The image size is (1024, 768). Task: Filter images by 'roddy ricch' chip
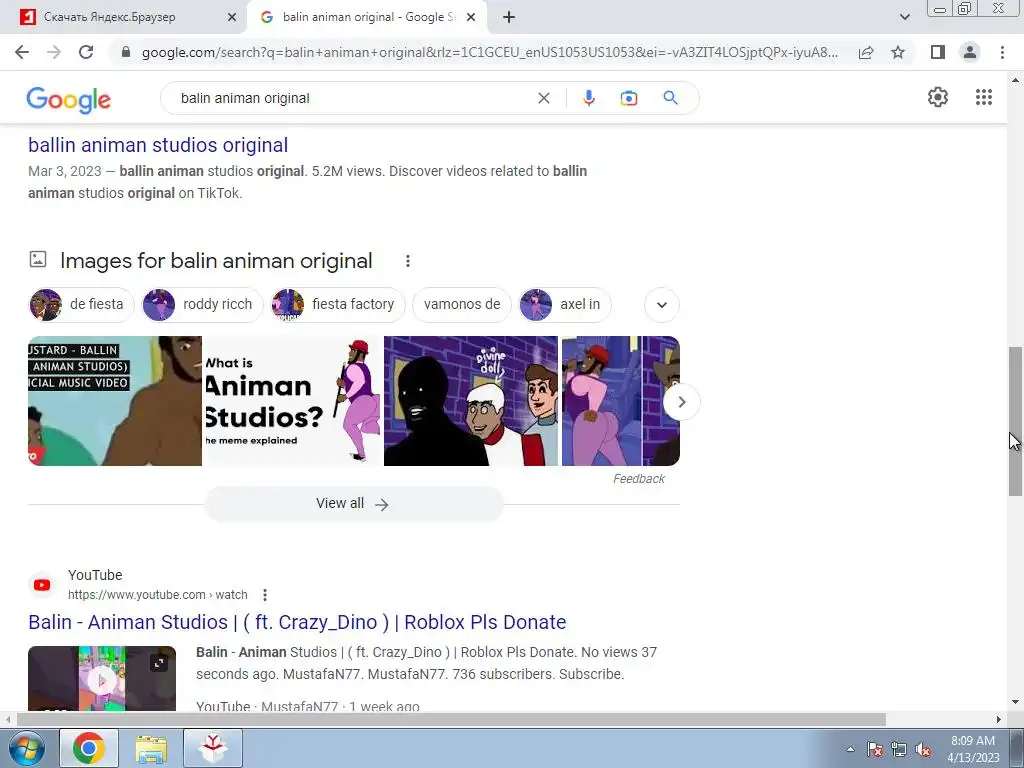click(202, 304)
